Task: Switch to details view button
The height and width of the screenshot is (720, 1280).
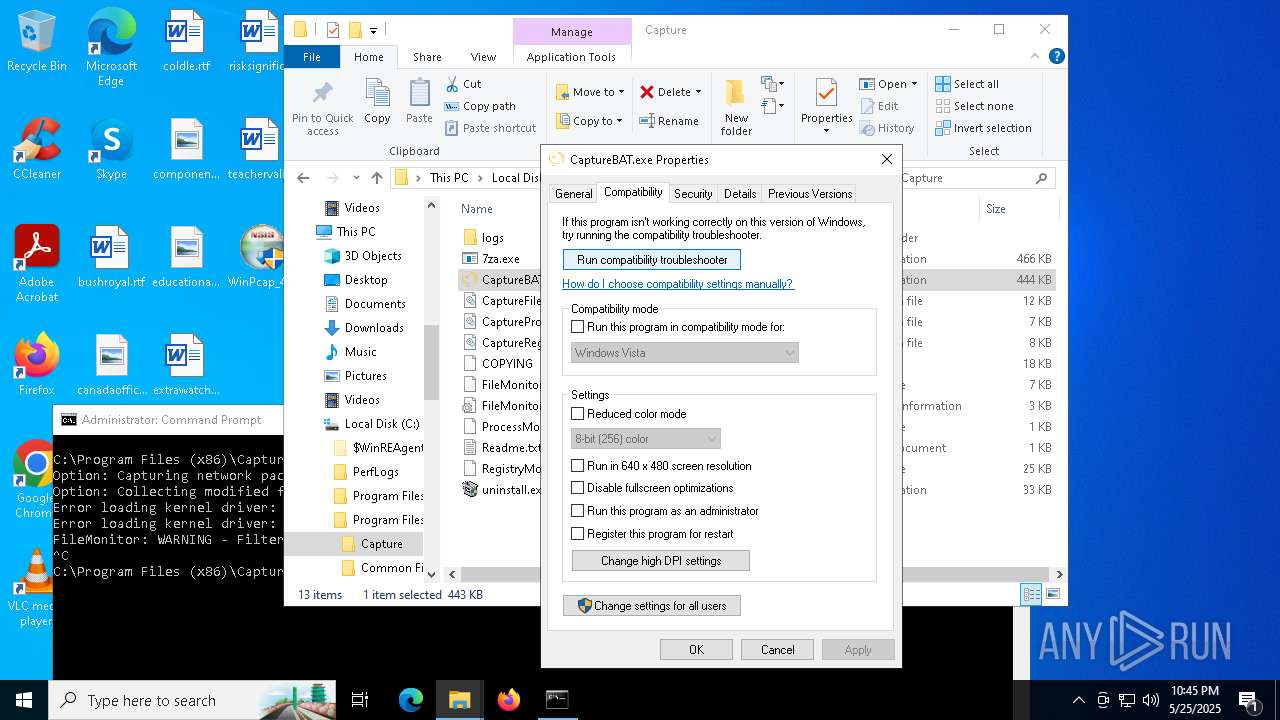Action: [1031, 594]
